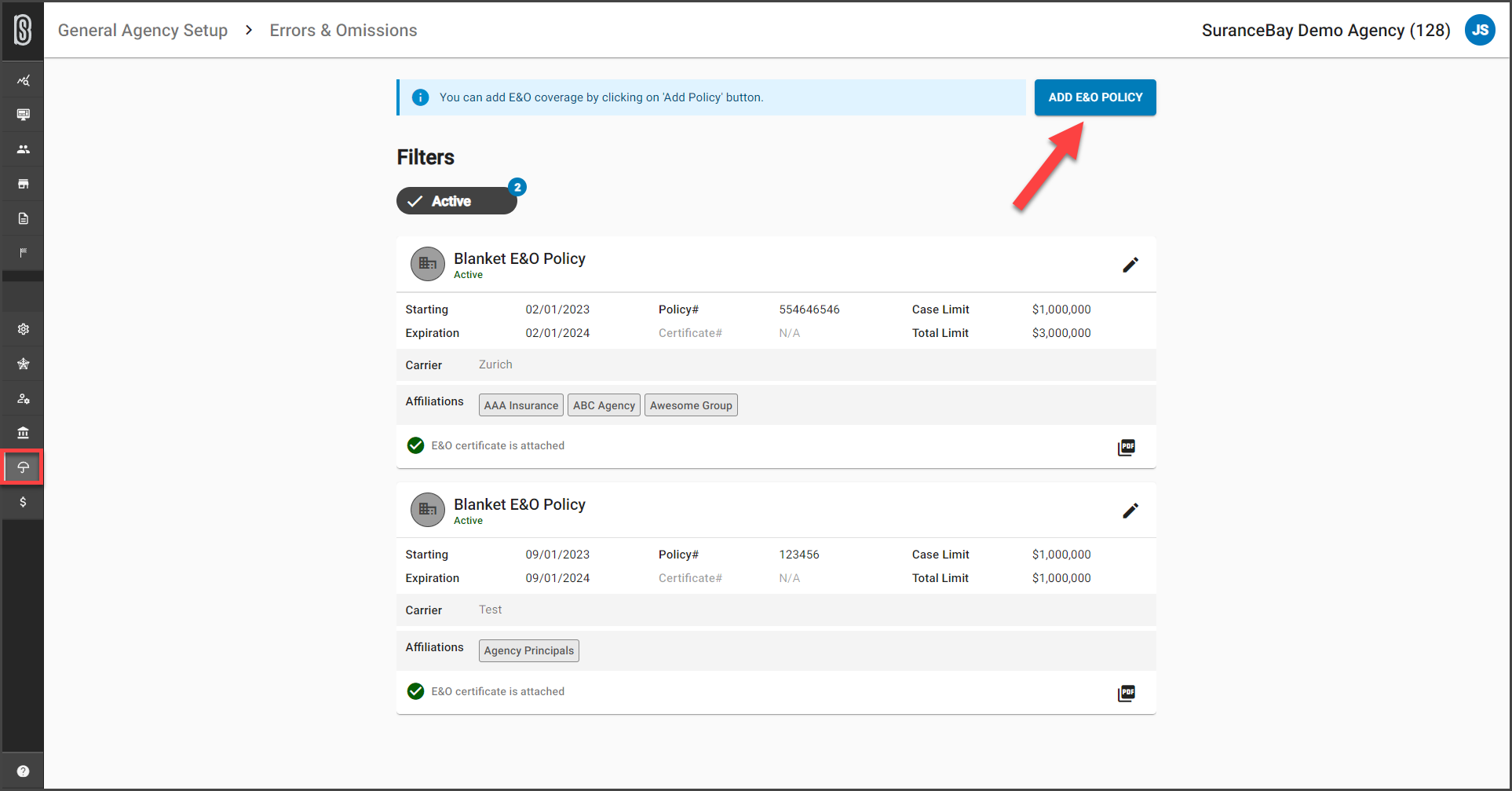Image resolution: width=1512 pixels, height=791 pixels.
Task: Click starting date 09/01/2023
Action: [557, 555]
